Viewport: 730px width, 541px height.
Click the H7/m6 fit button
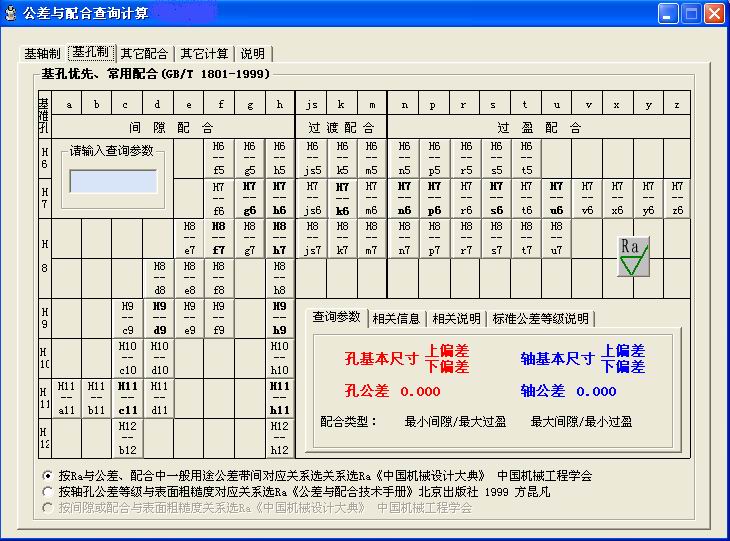pos(372,199)
